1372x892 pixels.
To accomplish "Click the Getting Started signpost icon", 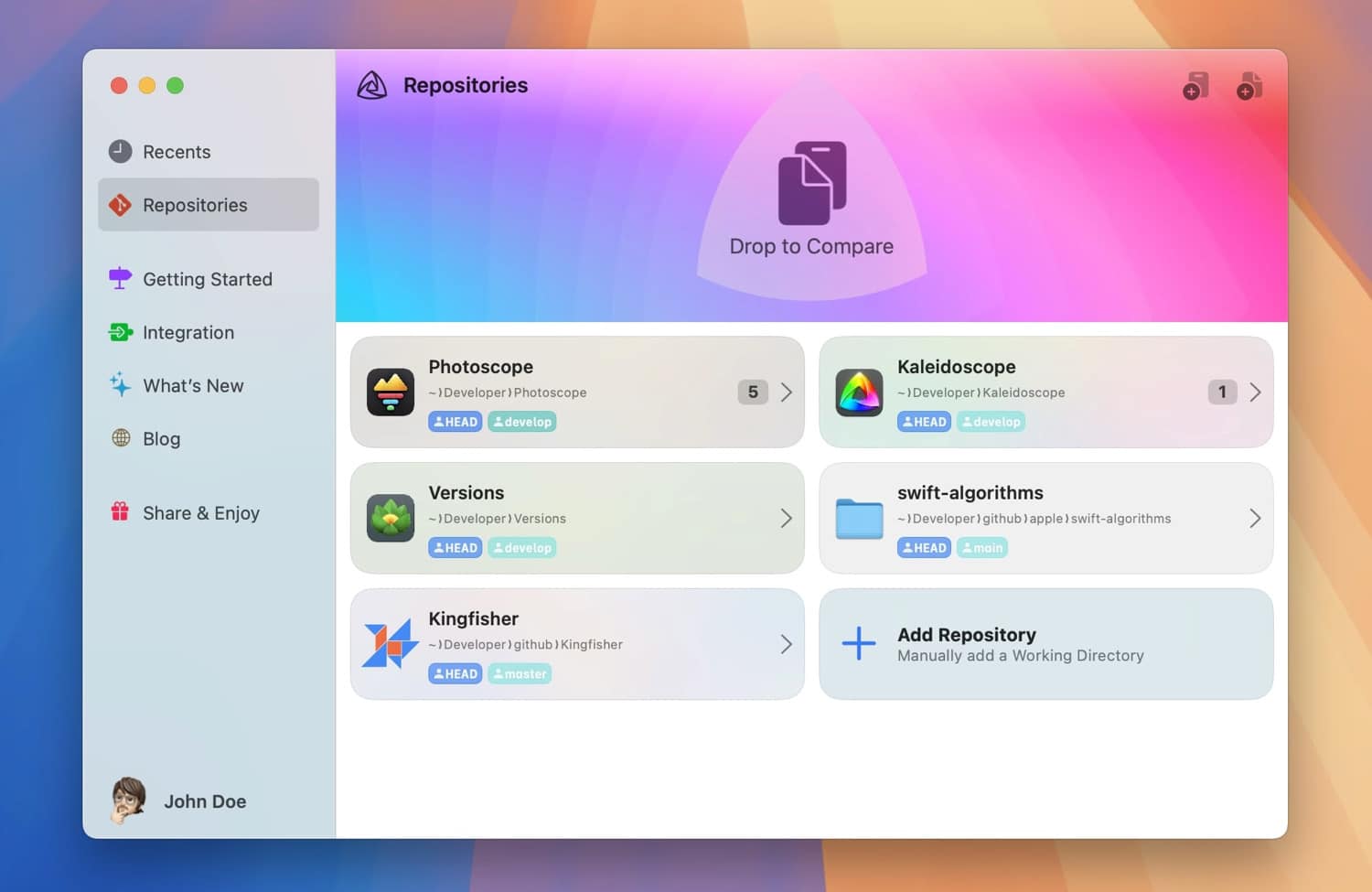I will pyautogui.click(x=120, y=278).
